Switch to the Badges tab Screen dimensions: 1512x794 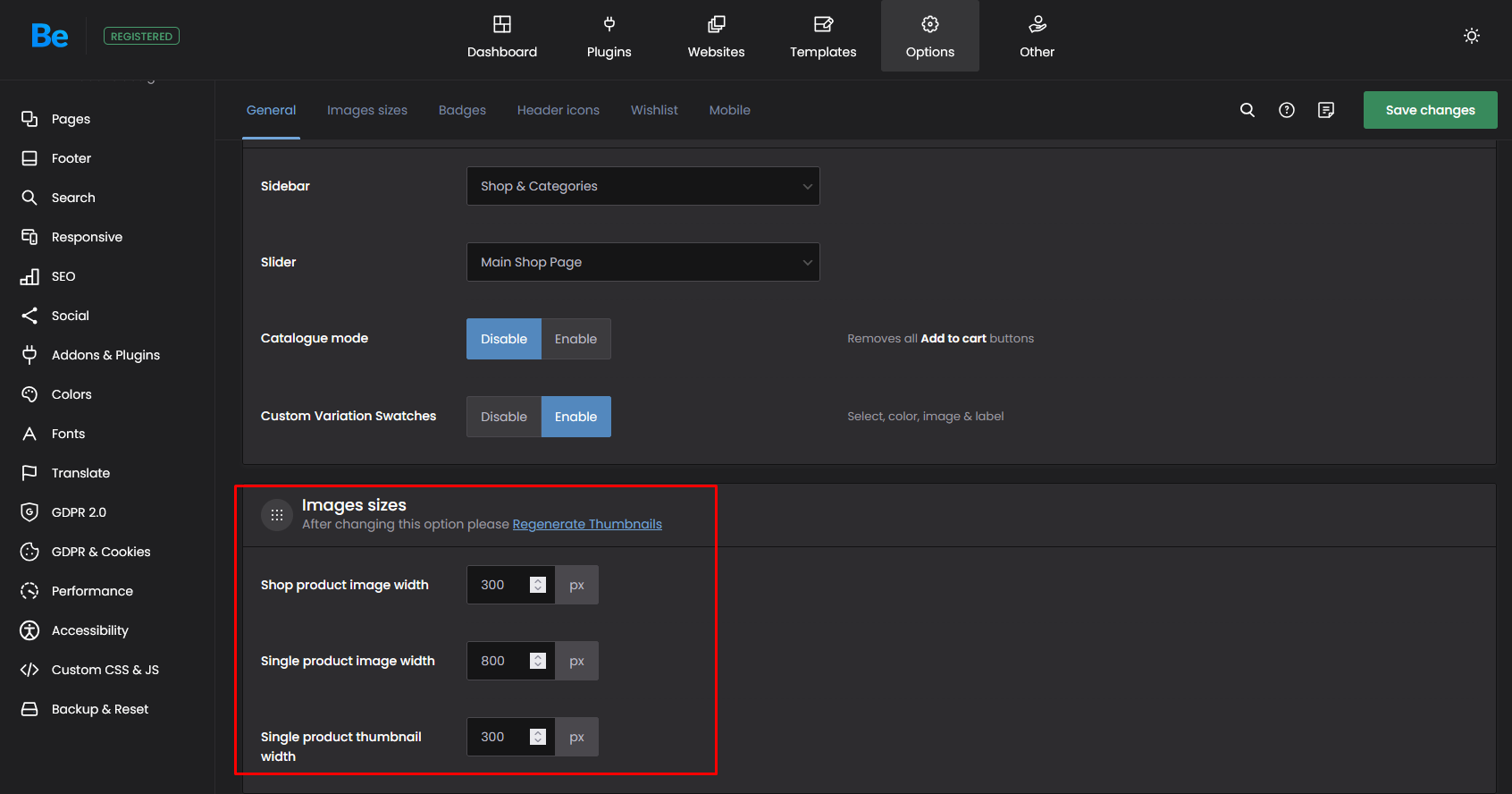462,110
